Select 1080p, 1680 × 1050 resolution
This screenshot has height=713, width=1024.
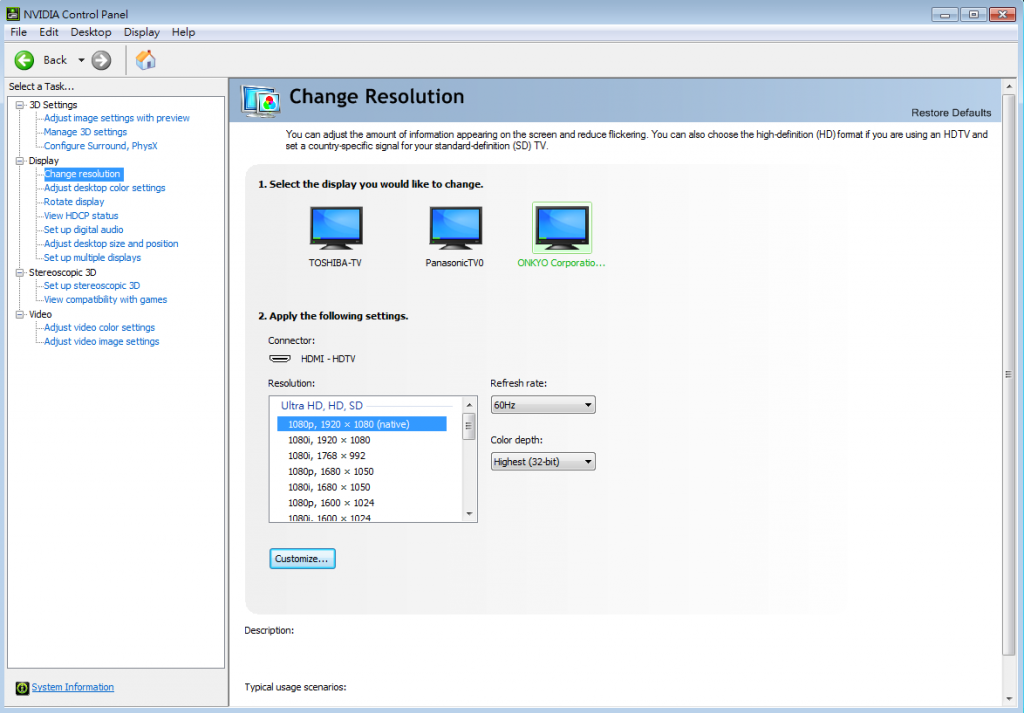(362, 471)
